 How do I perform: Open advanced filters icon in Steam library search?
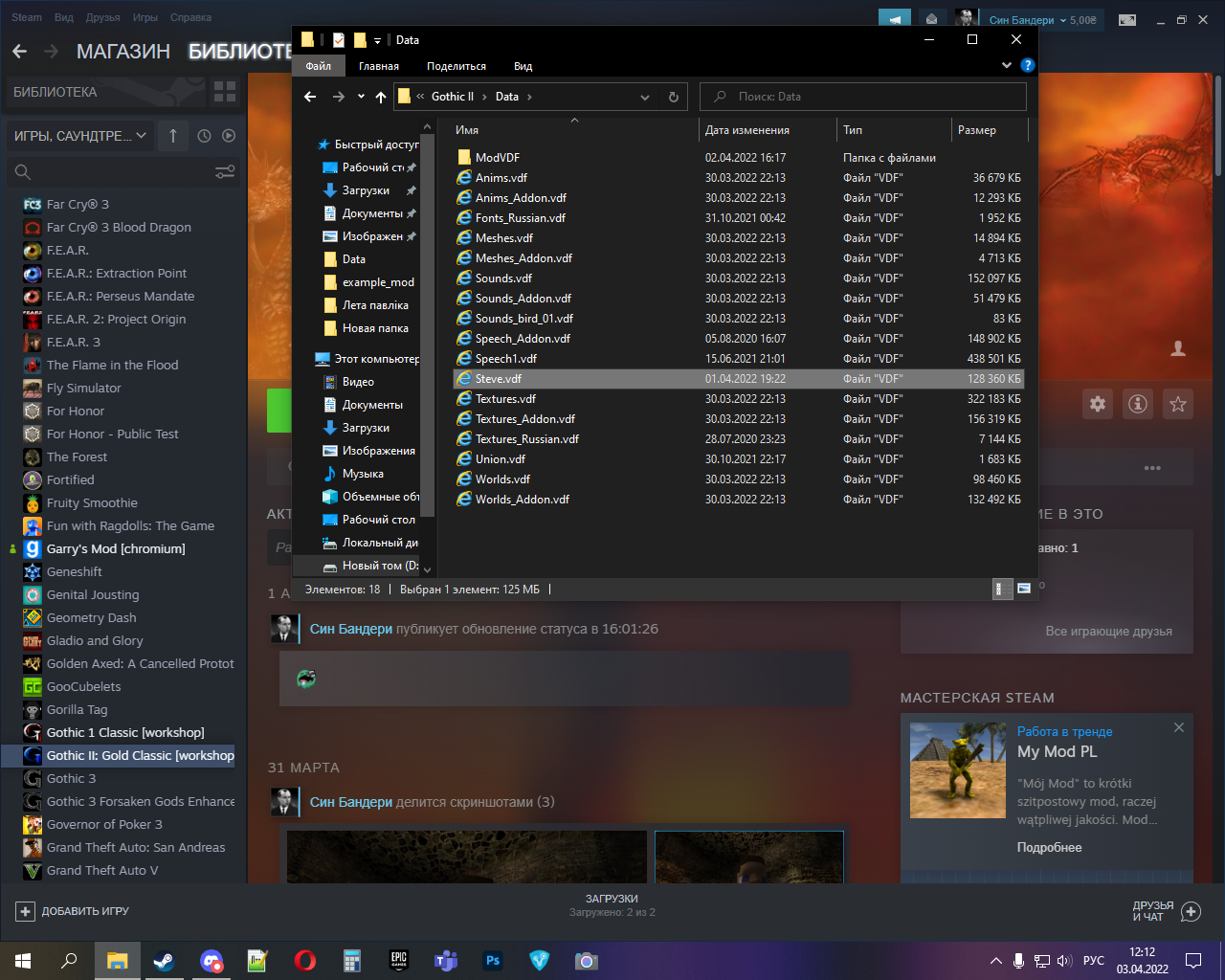coord(225,172)
